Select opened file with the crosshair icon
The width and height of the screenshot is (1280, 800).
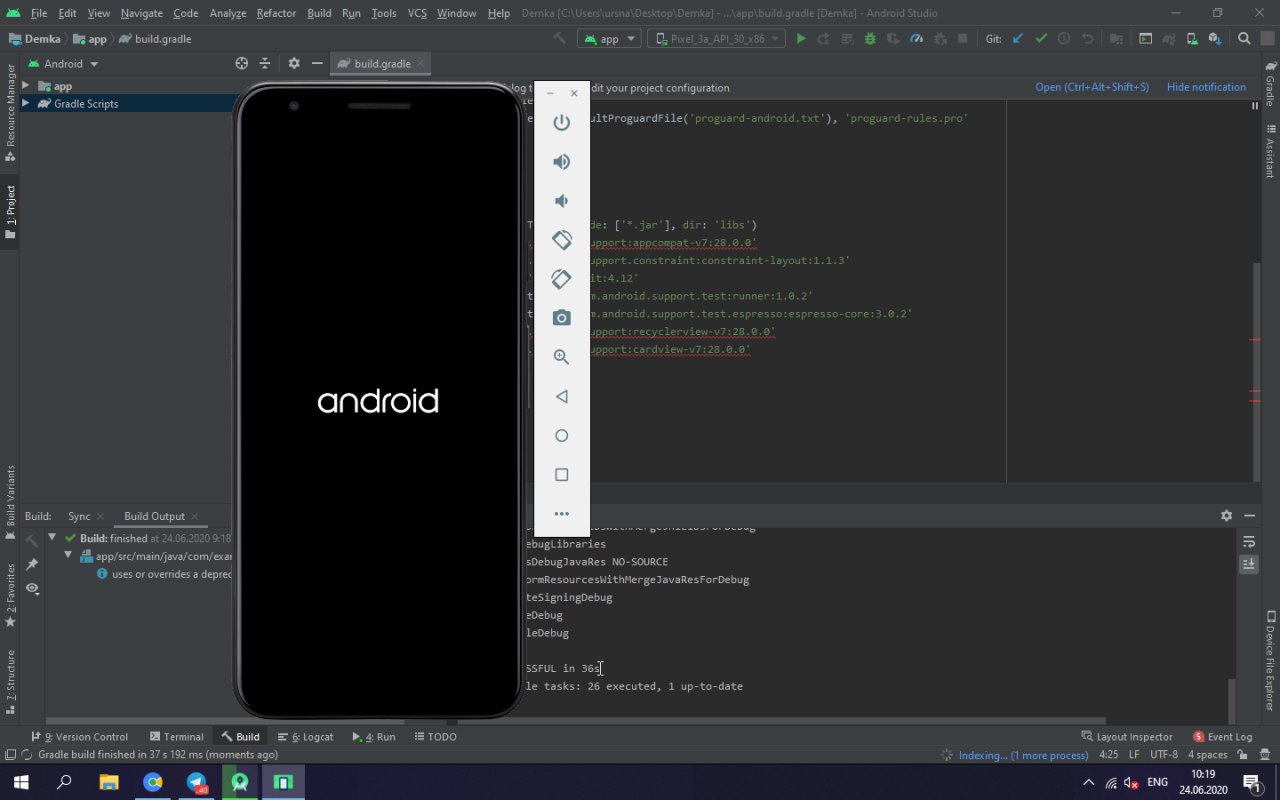click(241, 63)
